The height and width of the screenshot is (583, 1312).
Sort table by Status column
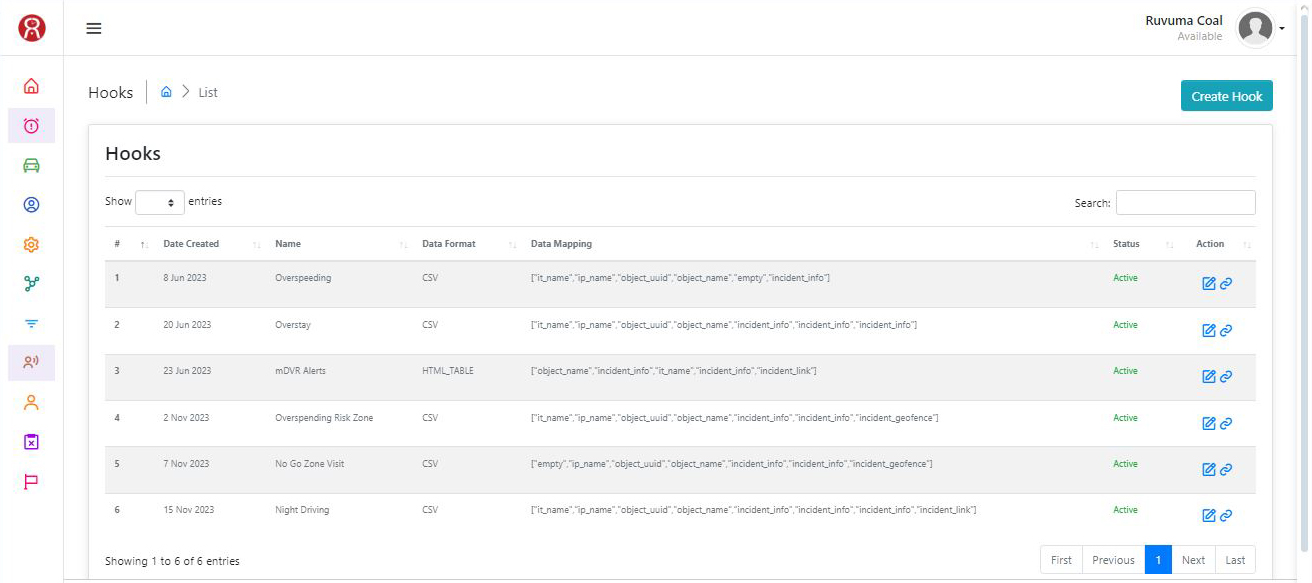(1126, 244)
